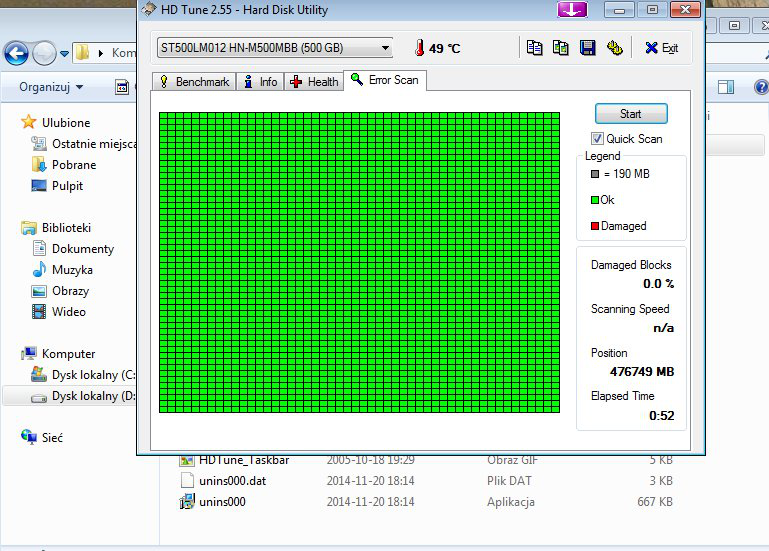Toggle the Explorer preview pane icon
Viewport: 769px width, 551px height.
pos(726,87)
